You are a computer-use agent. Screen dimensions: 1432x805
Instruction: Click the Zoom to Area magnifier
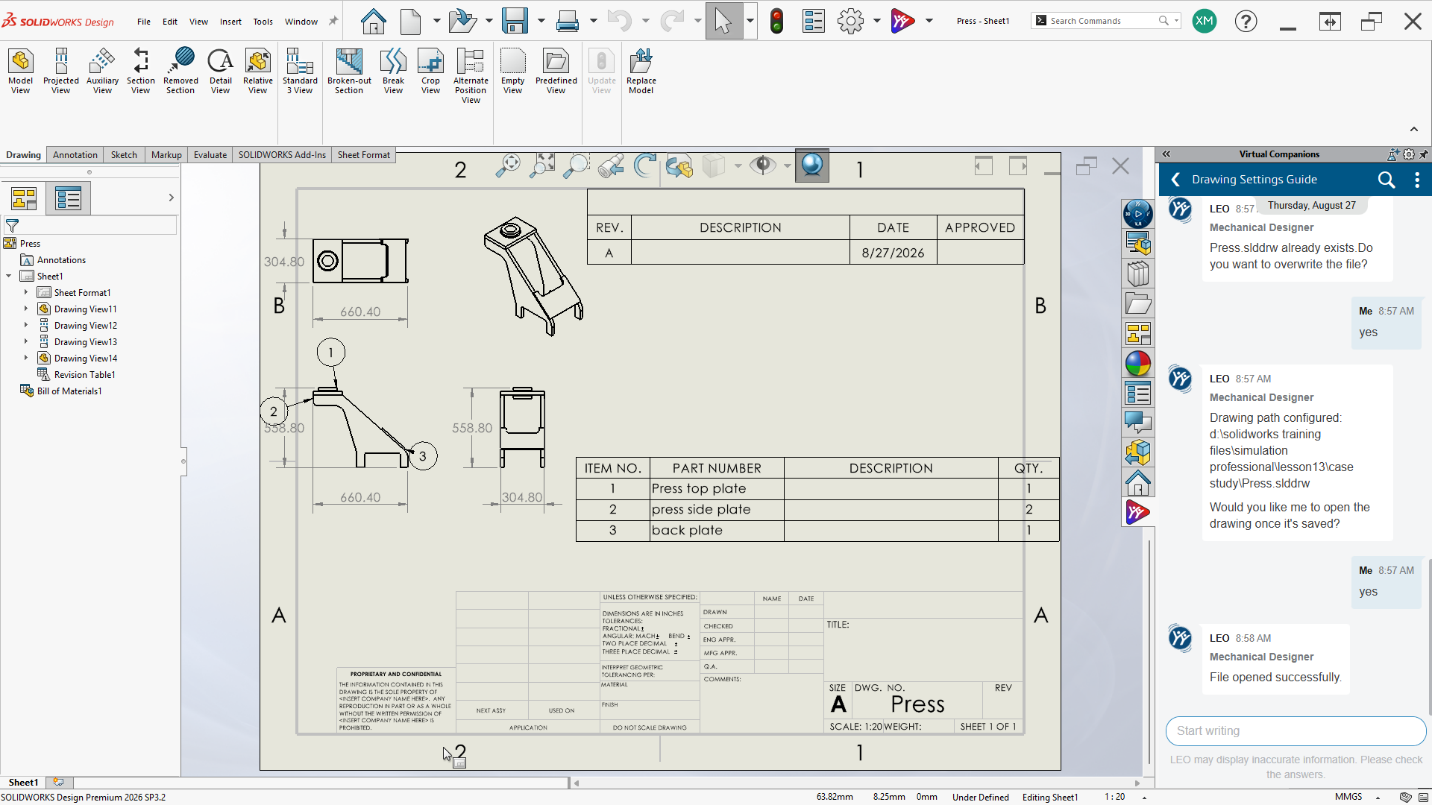click(577, 165)
